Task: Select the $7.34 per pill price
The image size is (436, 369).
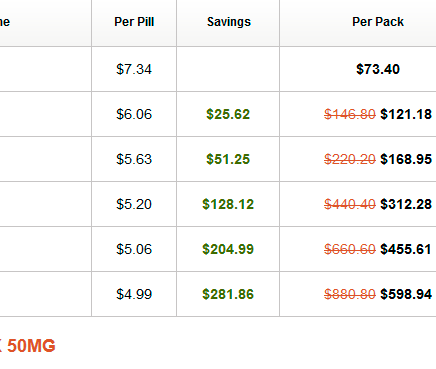Action: click(x=134, y=69)
